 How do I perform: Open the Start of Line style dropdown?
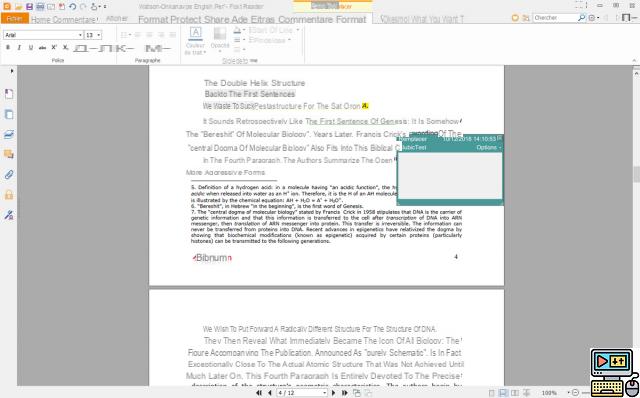click(x=273, y=30)
